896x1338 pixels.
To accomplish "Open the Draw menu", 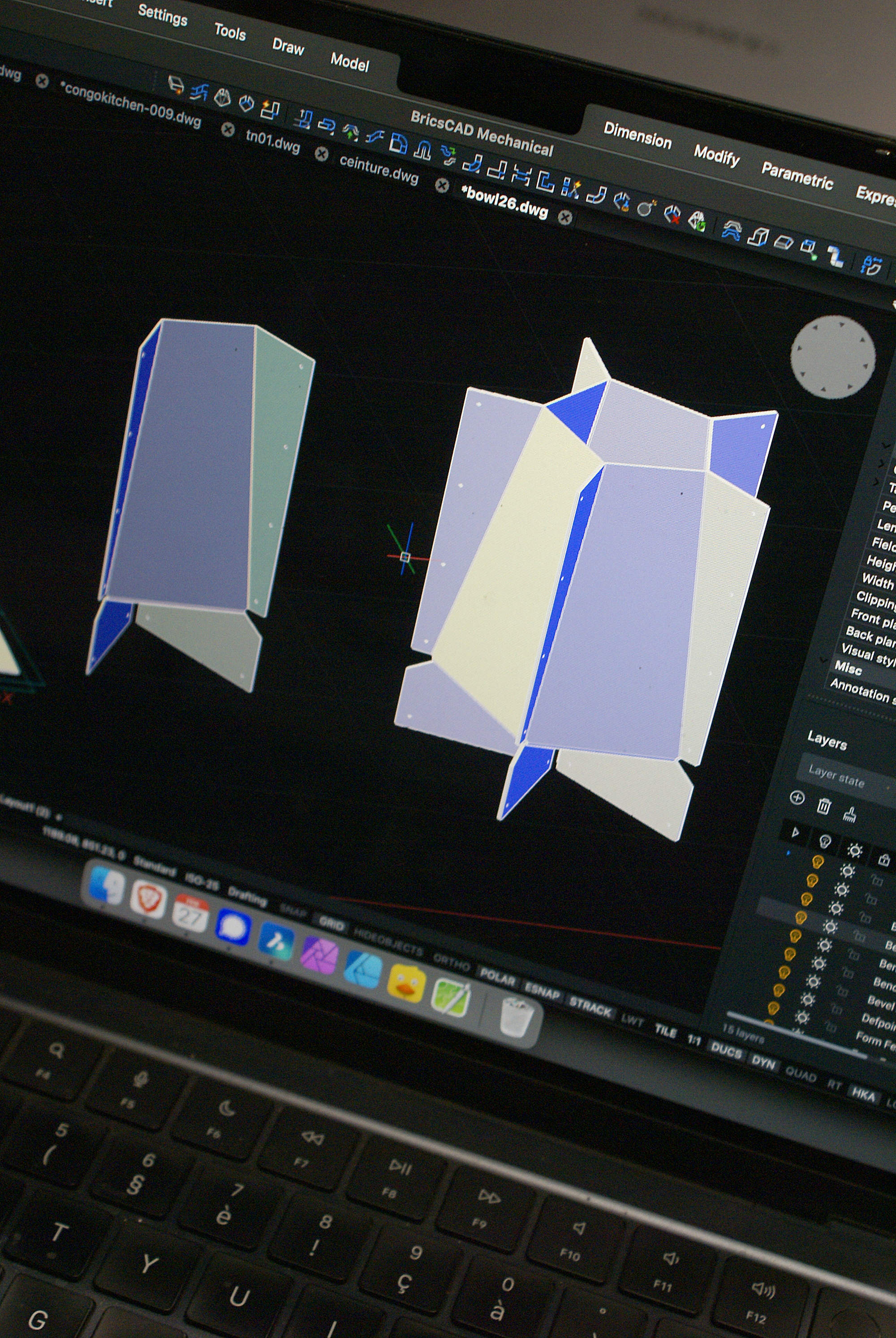I will (x=288, y=46).
